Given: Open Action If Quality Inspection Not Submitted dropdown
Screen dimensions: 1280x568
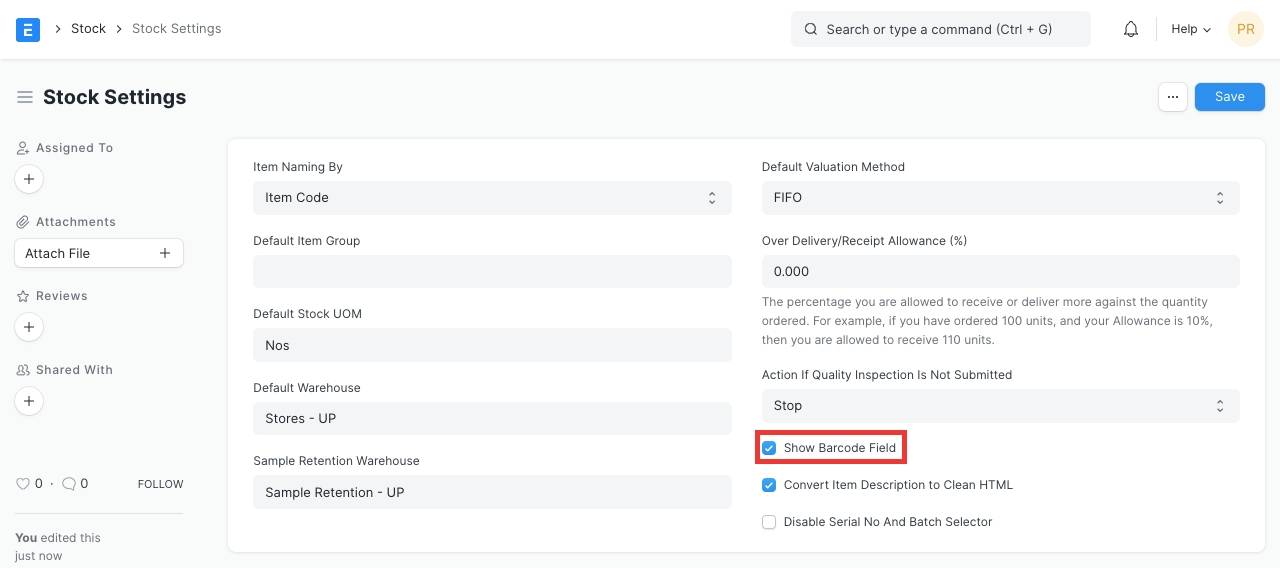Looking at the screenshot, I should click(1000, 406).
